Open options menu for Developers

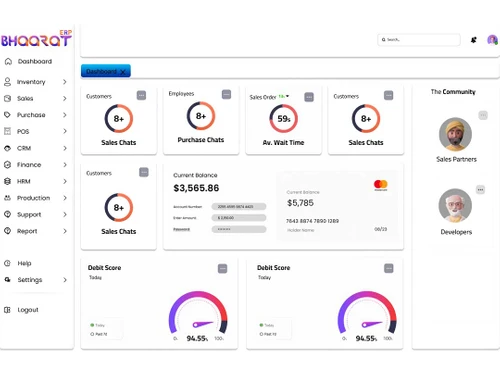click(x=480, y=190)
